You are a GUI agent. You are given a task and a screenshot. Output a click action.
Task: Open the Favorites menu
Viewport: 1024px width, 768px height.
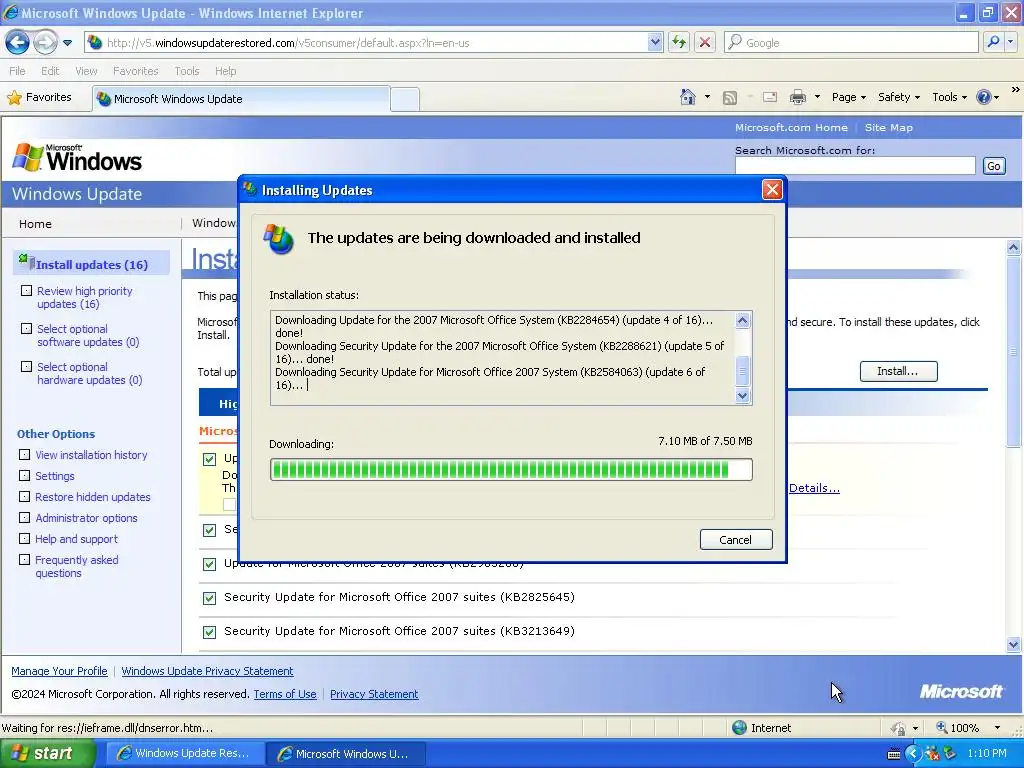[135, 71]
